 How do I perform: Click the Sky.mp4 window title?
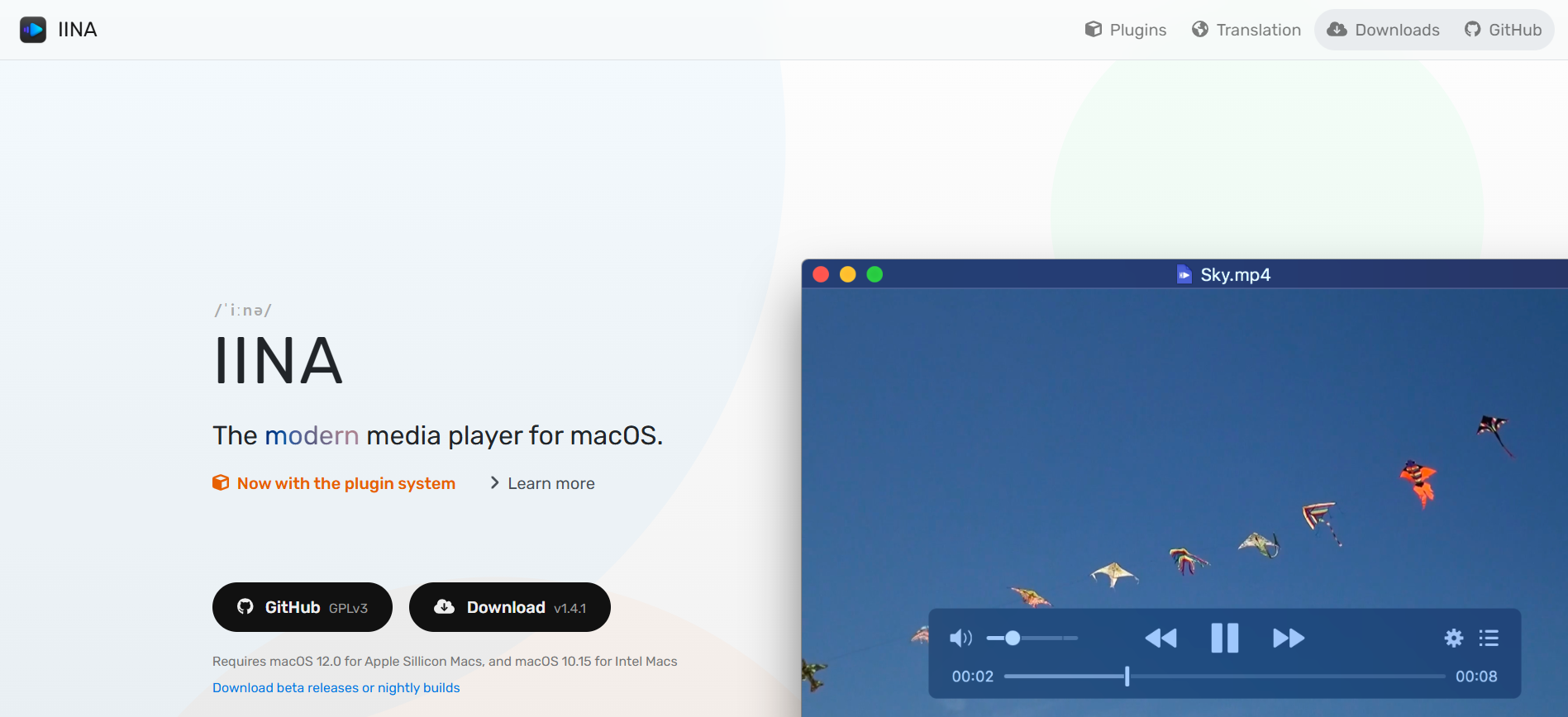(1235, 274)
